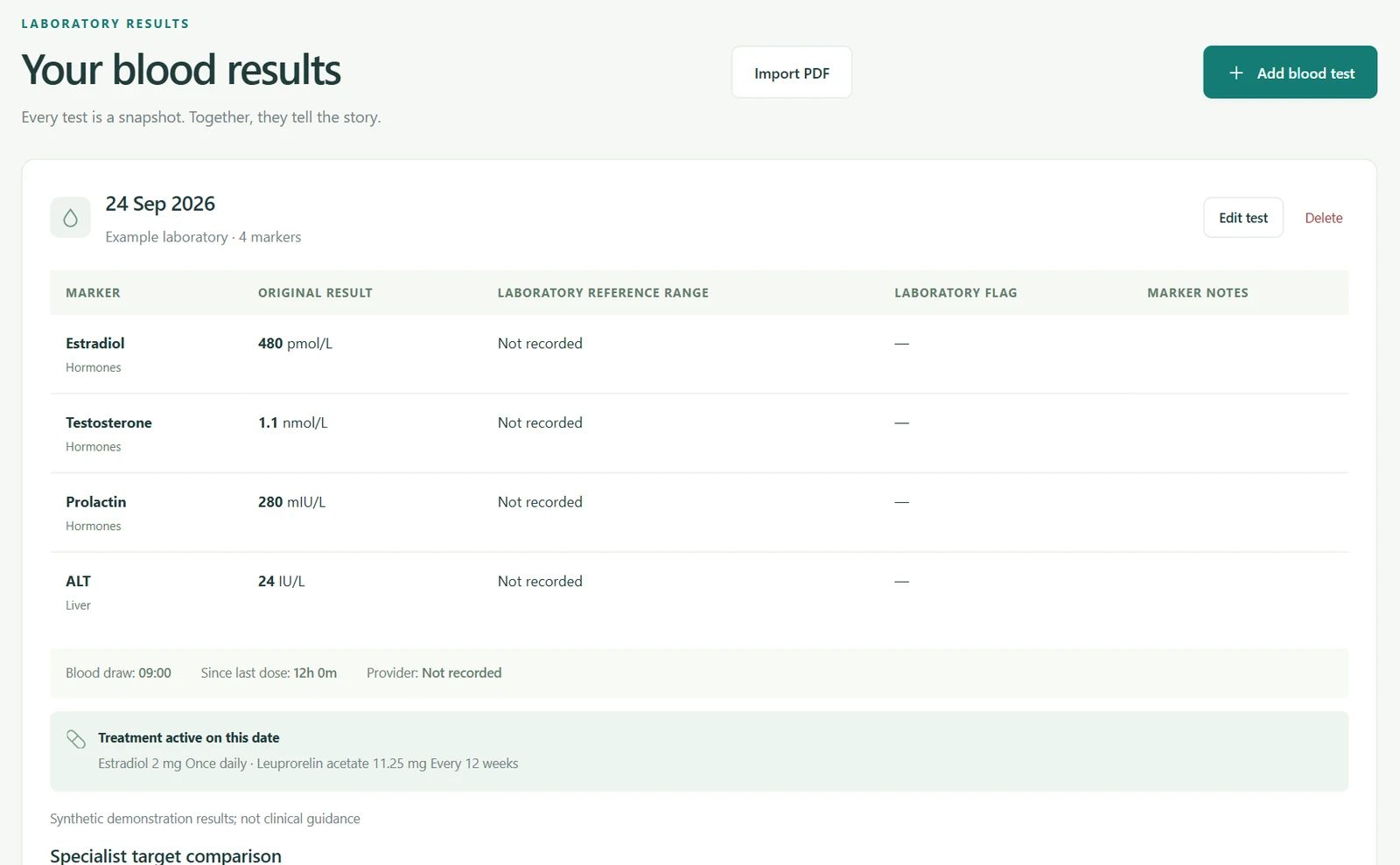Click Not recorded range for Testosterone
Screen dimensions: 1400x865
[x=540, y=422]
